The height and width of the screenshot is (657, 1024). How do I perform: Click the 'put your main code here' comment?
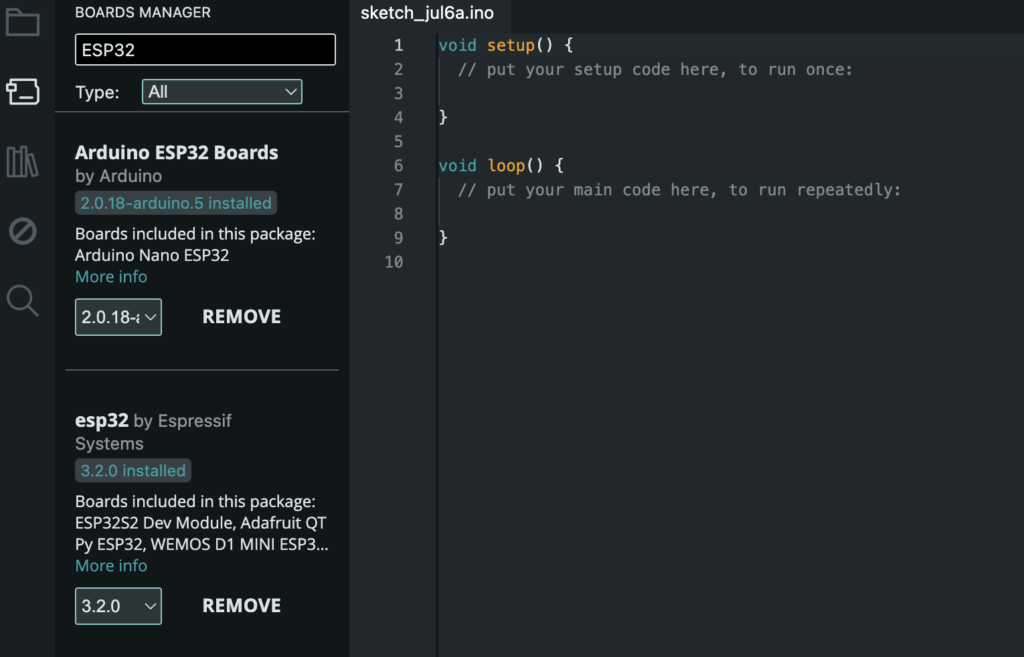point(679,190)
